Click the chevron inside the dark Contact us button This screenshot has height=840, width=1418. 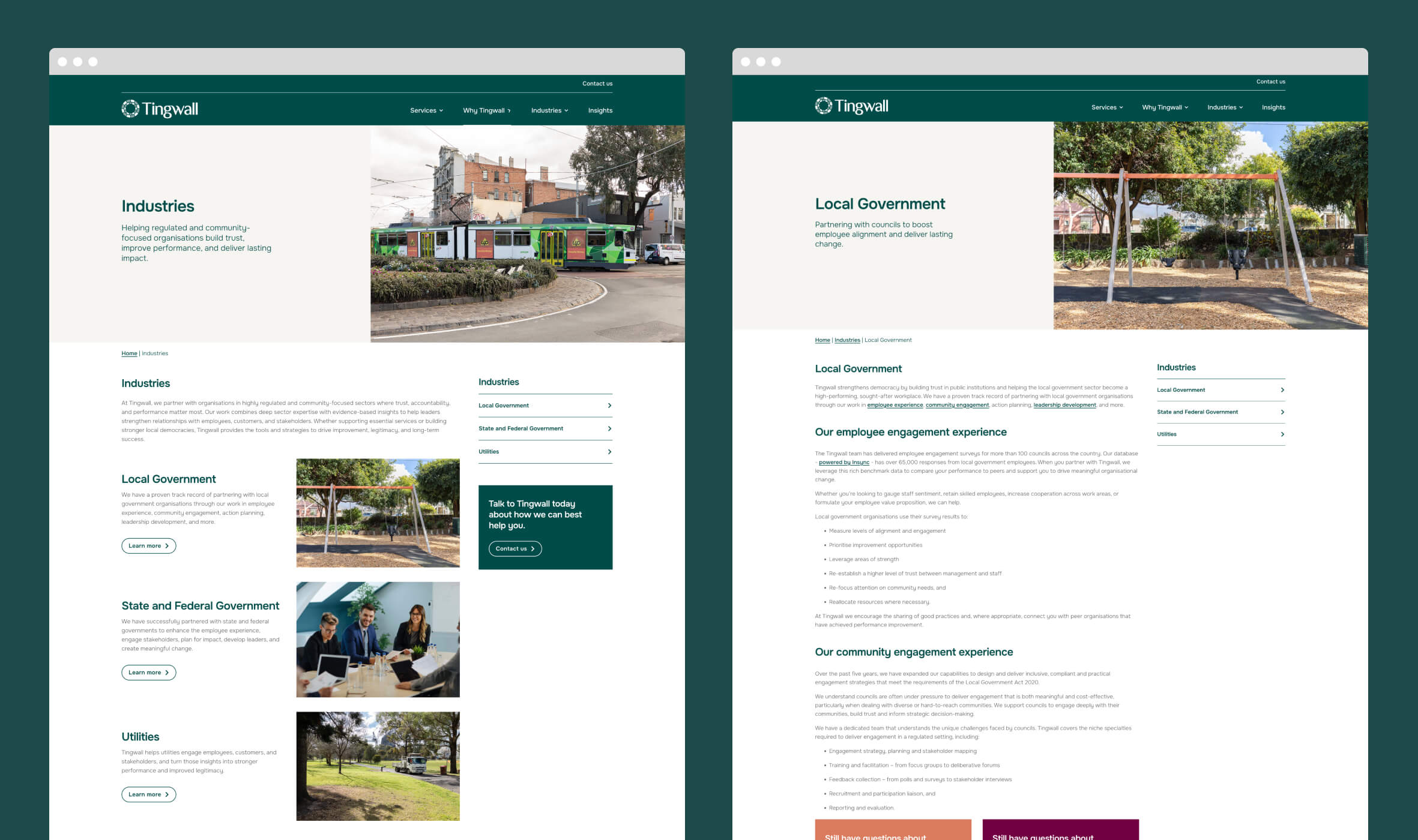(532, 549)
